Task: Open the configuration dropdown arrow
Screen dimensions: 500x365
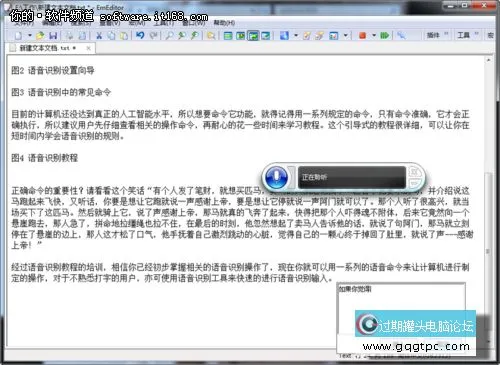Action: tap(296, 35)
